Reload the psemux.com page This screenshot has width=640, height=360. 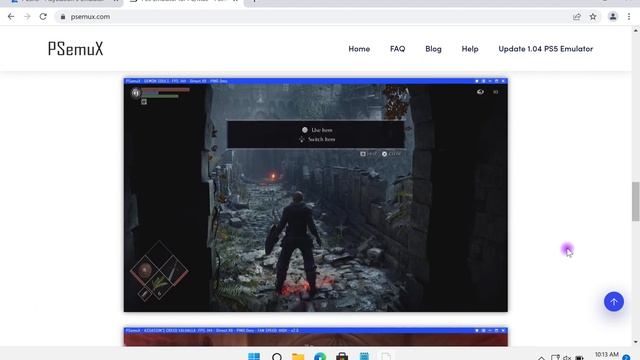point(43,17)
